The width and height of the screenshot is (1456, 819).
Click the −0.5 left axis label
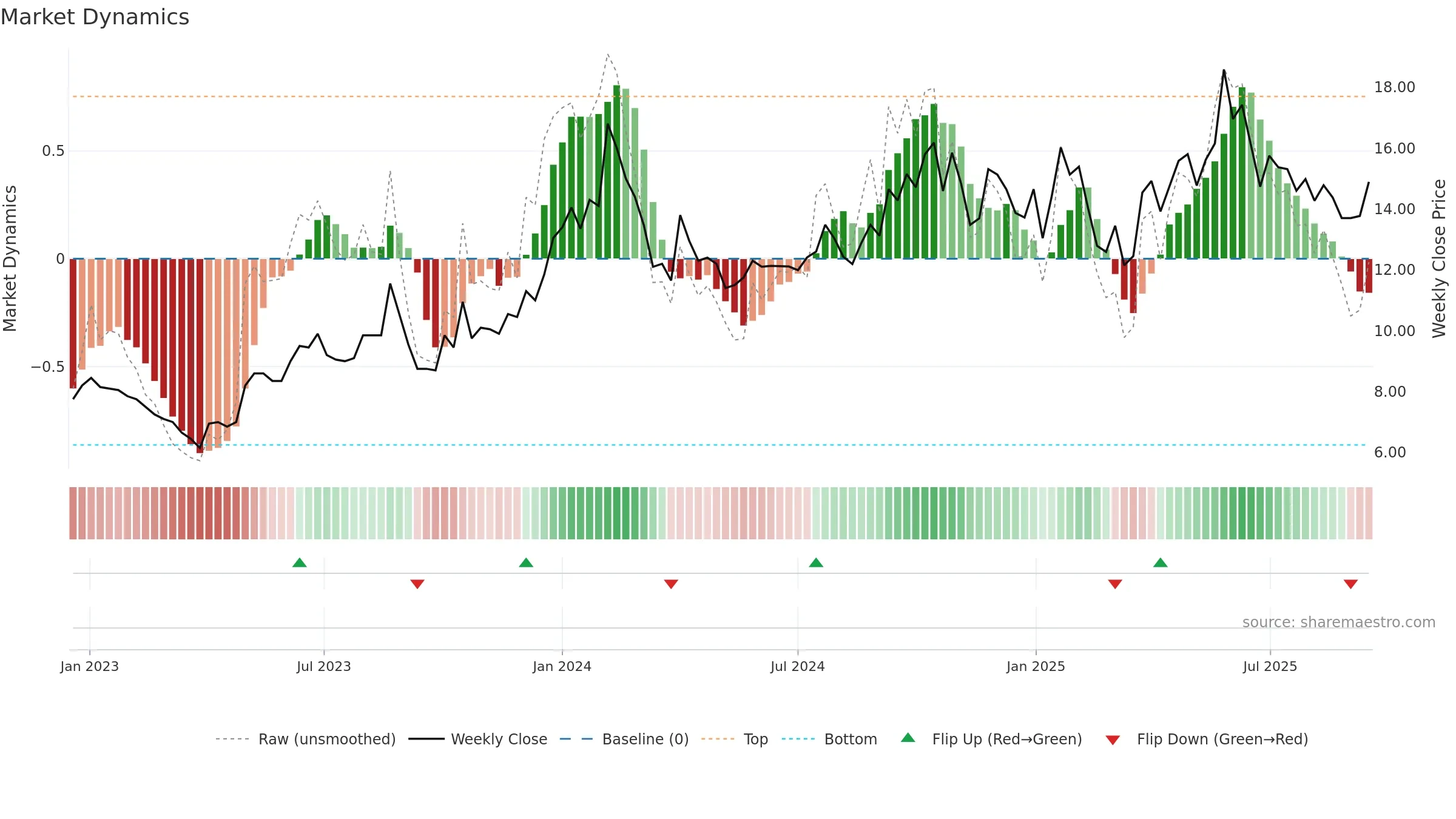click(48, 367)
